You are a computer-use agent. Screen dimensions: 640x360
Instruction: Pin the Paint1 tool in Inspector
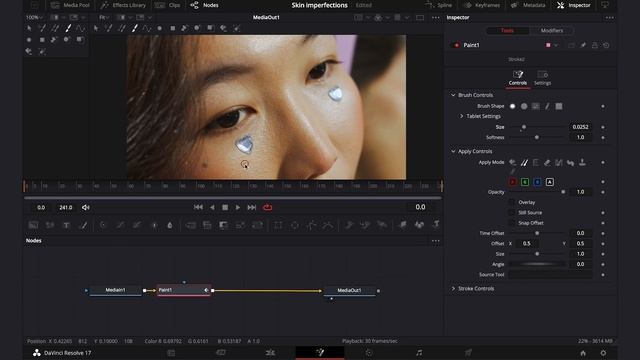[583, 45]
